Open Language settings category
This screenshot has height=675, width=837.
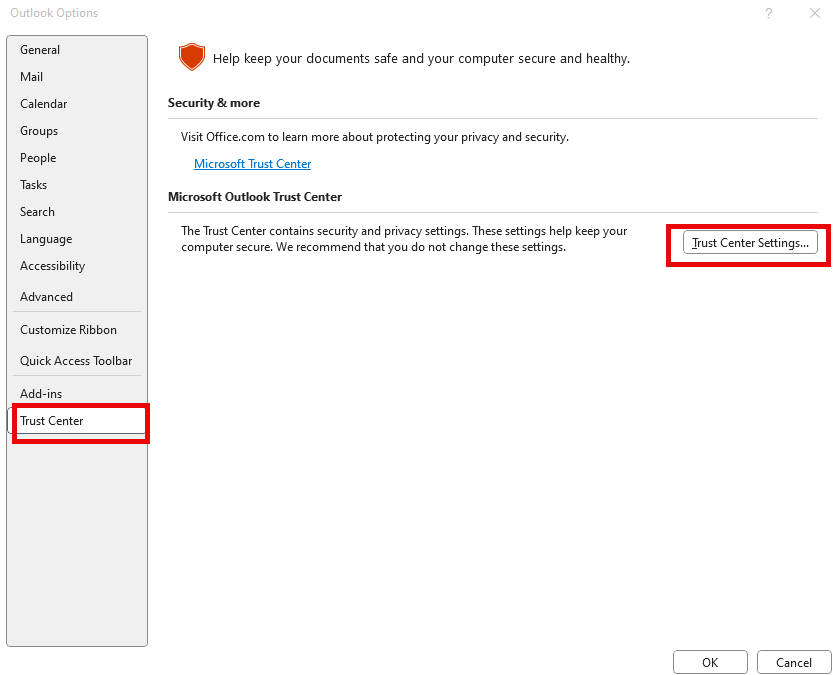(77, 239)
